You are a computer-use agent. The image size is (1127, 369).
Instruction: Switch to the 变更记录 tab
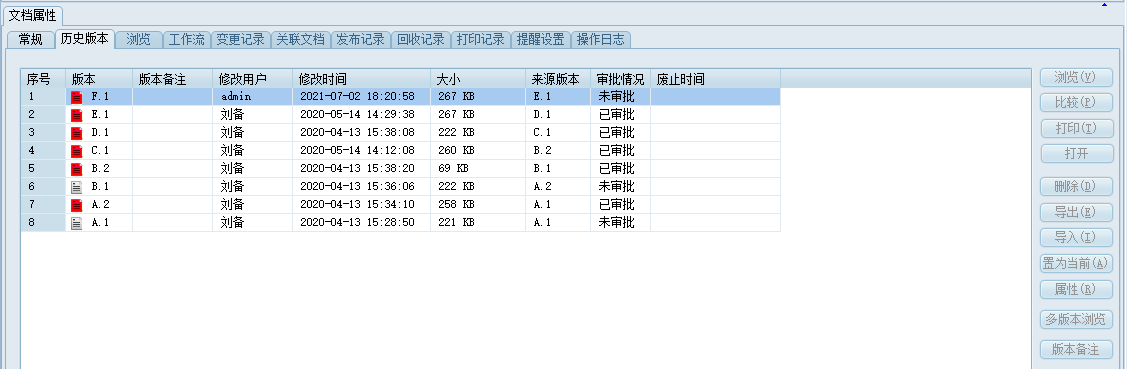[x=241, y=40]
